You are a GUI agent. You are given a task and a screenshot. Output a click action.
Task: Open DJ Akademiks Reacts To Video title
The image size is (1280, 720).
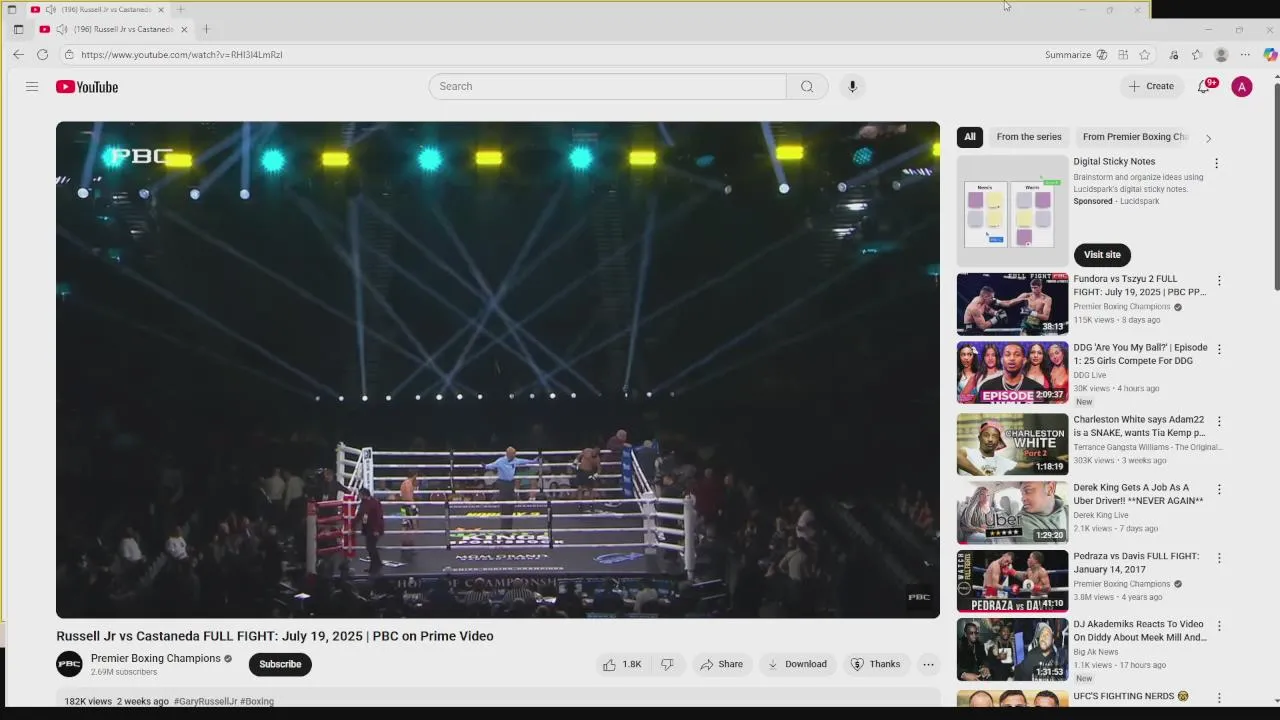point(1140,631)
